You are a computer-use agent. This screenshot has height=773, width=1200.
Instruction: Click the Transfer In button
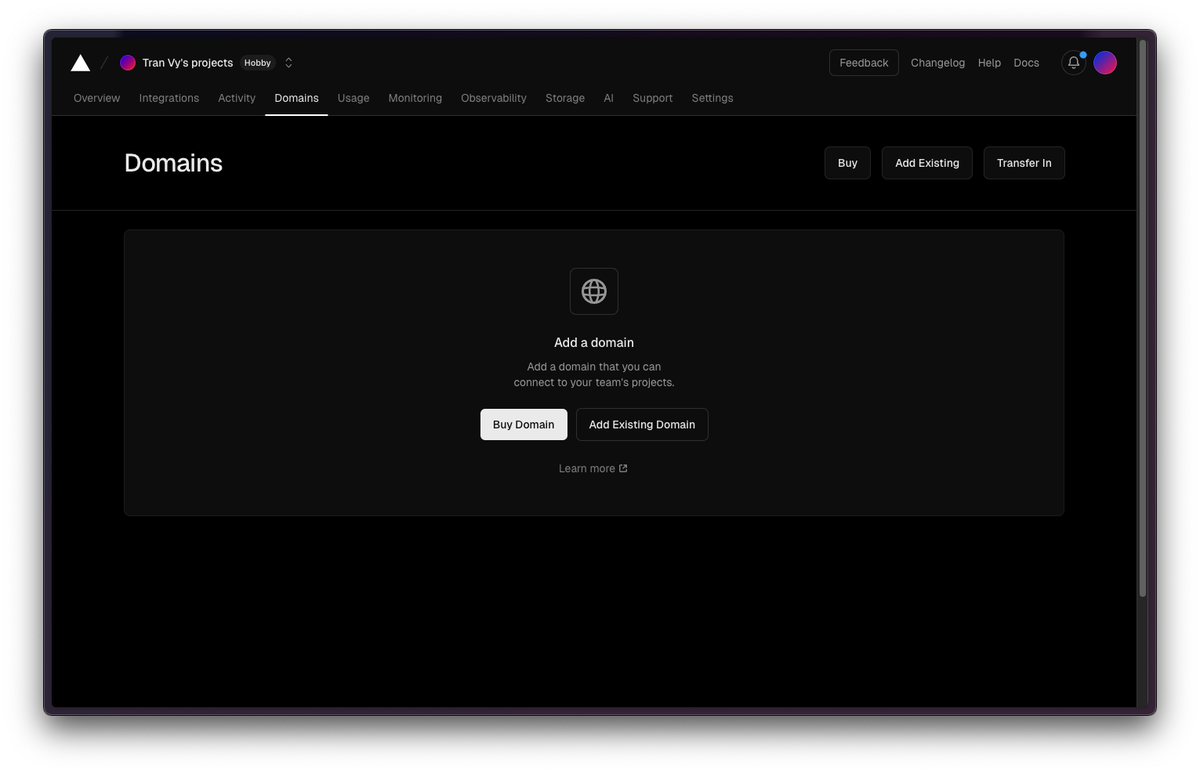pos(1023,162)
